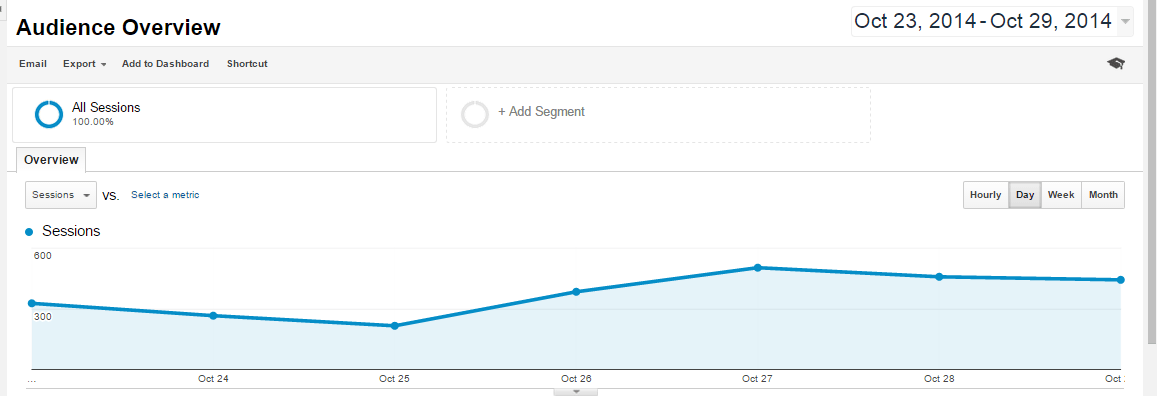Click the Oct 24 data point on chart

[x=213, y=316]
